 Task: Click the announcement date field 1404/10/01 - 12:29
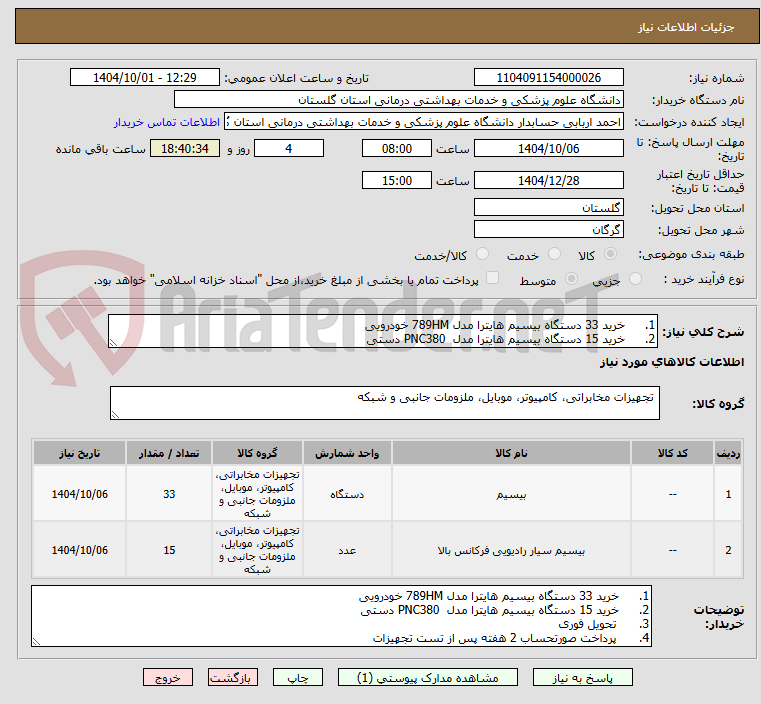point(145,78)
